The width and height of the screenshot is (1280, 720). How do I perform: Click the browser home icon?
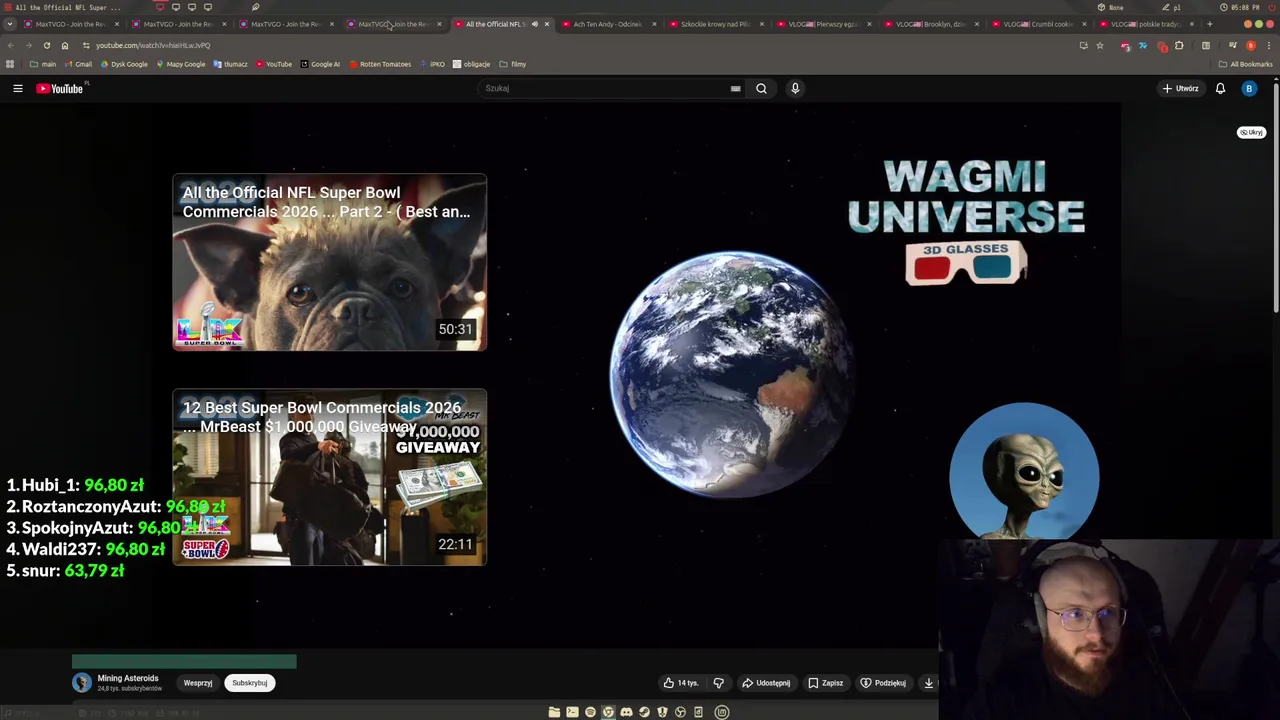click(64, 45)
